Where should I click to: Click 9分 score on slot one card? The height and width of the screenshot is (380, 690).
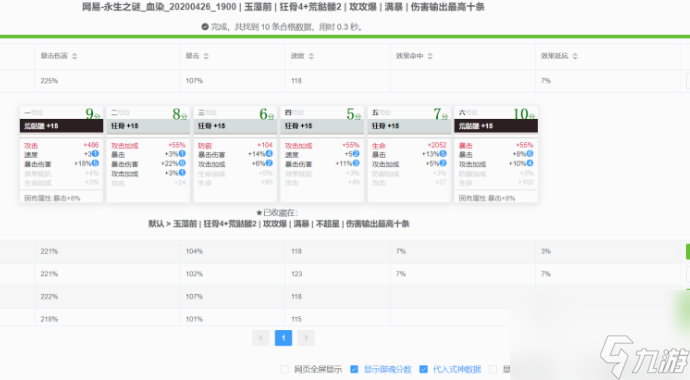coord(92,114)
